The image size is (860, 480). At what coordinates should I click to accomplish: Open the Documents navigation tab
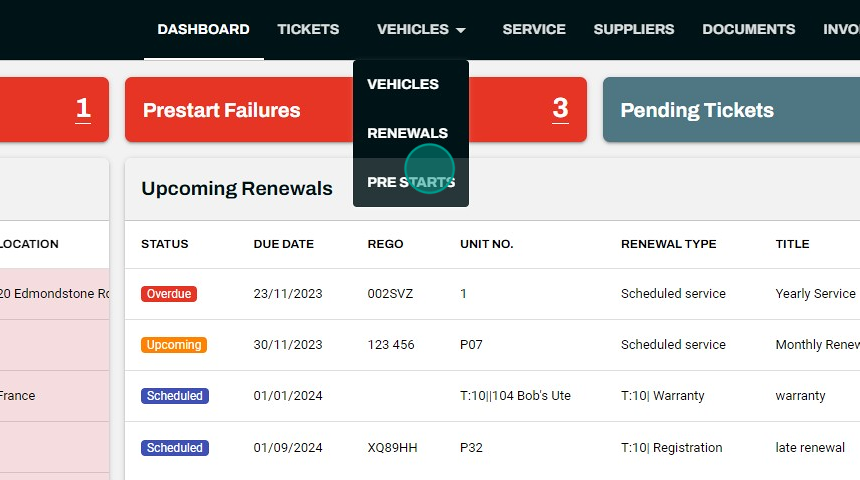749,29
